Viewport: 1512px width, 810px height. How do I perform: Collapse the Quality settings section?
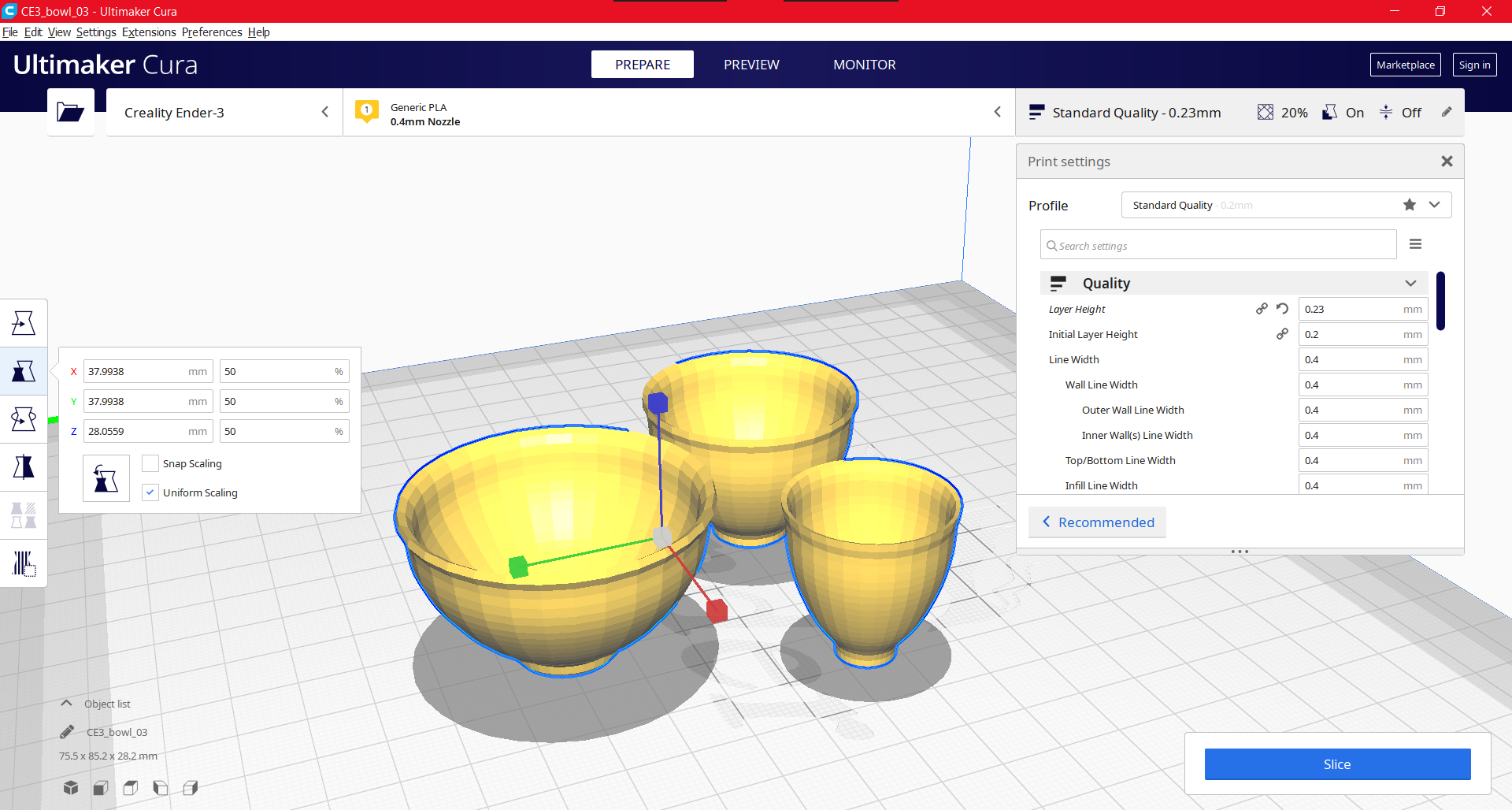pos(1410,282)
